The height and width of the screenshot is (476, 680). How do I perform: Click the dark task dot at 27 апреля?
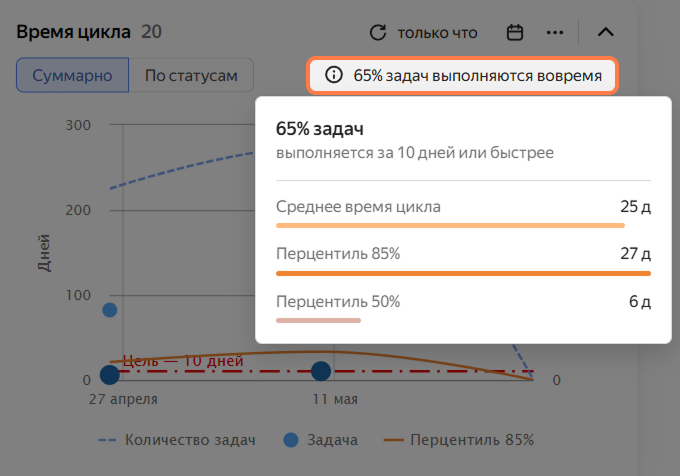[110, 375]
